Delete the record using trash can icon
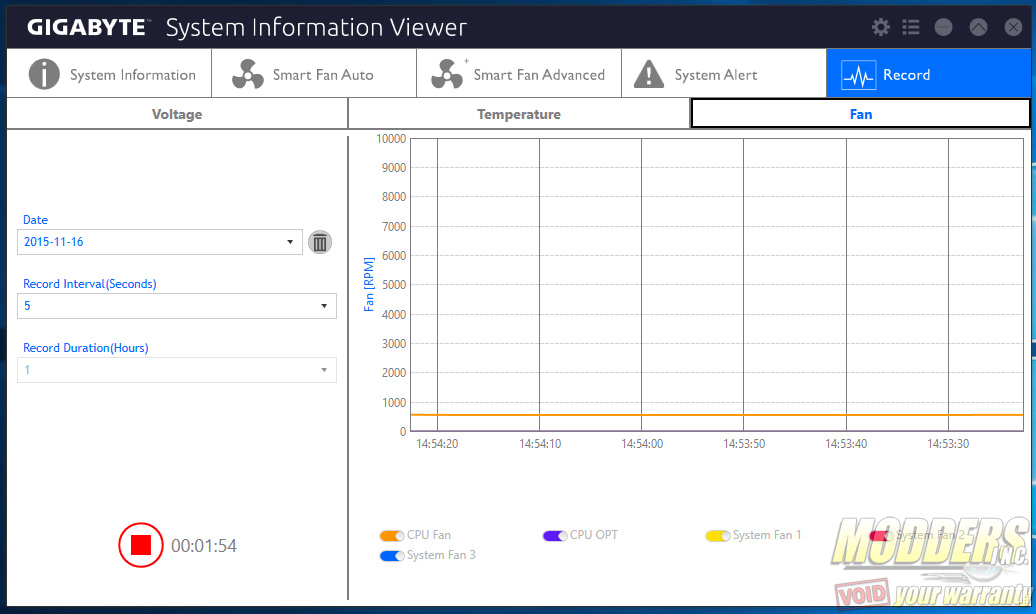Viewport: 1036px width, 614px height. [x=320, y=243]
